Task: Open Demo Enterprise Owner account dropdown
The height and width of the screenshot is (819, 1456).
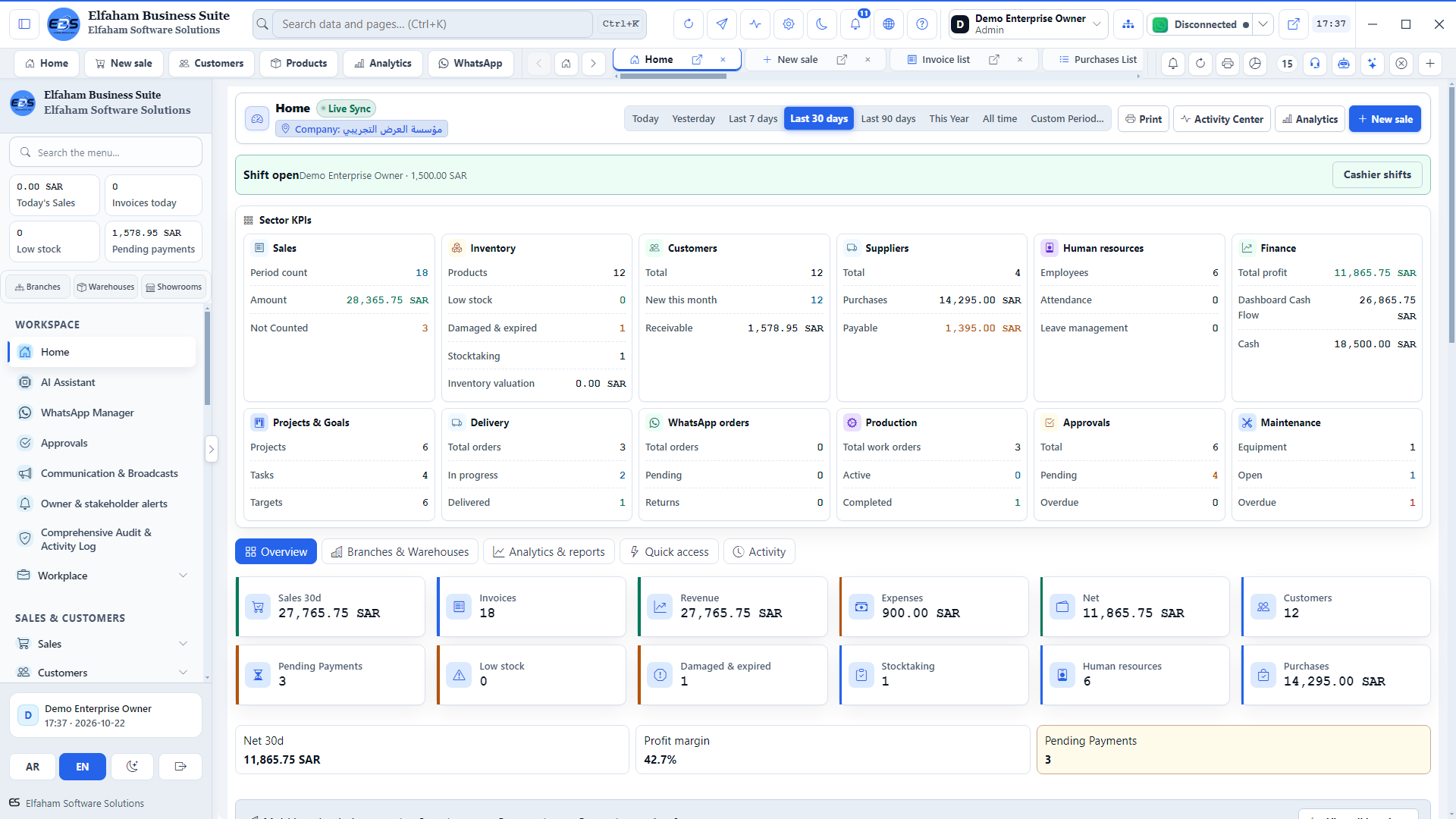Action: pyautogui.click(x=1028, y=24)
